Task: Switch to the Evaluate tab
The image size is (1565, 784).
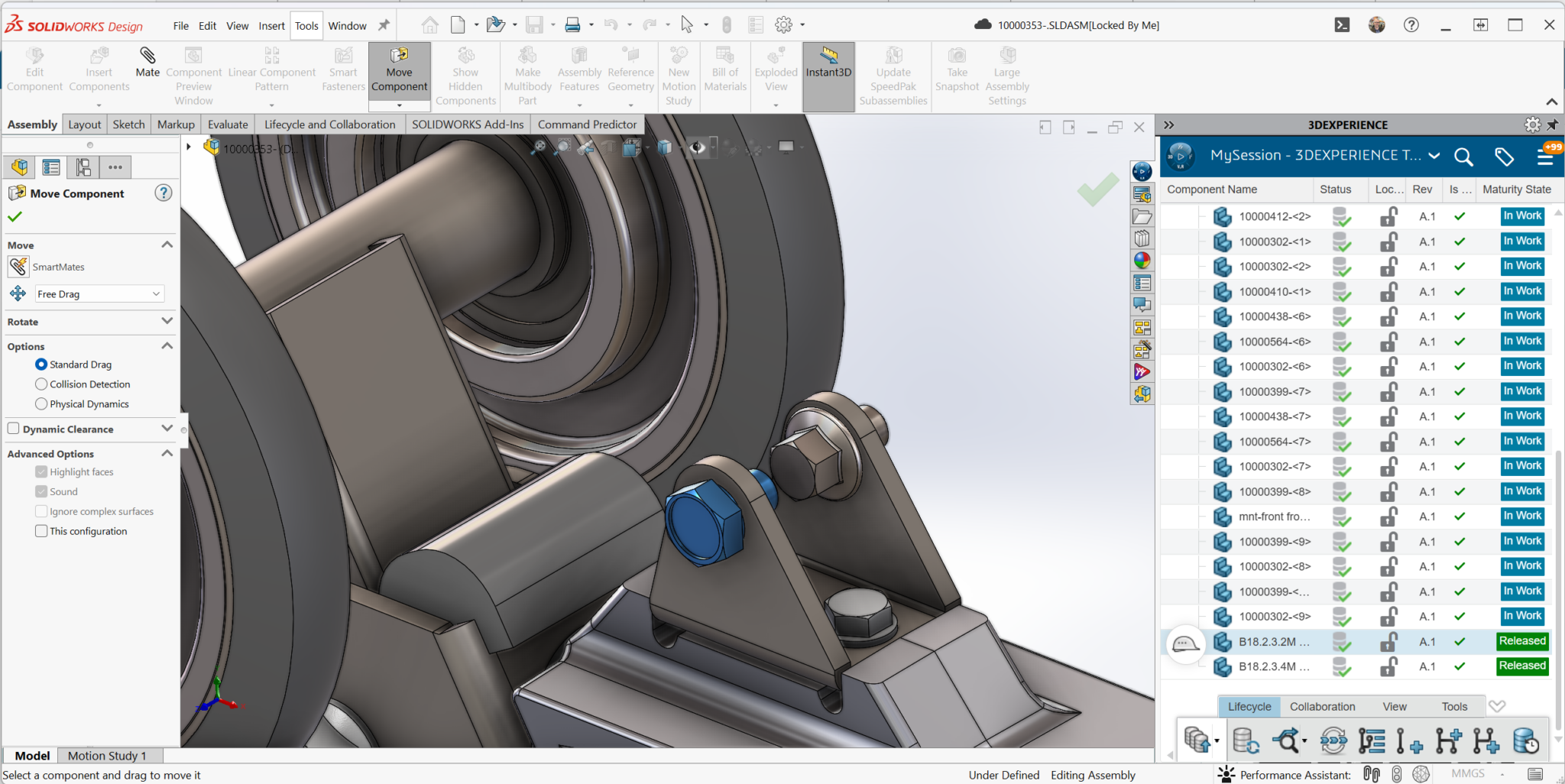Action: 228,124
